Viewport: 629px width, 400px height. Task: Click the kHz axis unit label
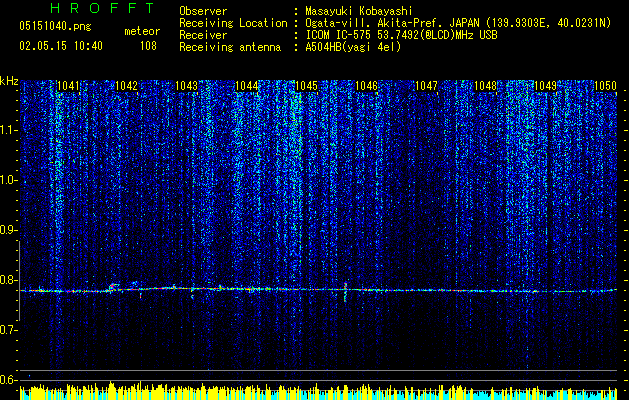[x=9, y=81]
